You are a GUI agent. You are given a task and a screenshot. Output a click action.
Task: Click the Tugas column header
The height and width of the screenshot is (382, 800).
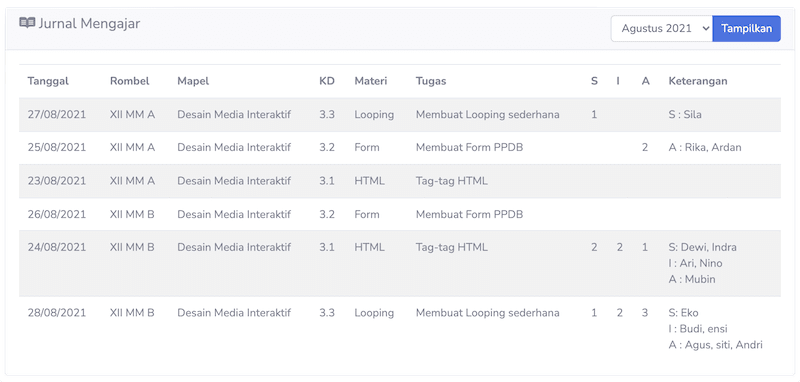(431, 81)
